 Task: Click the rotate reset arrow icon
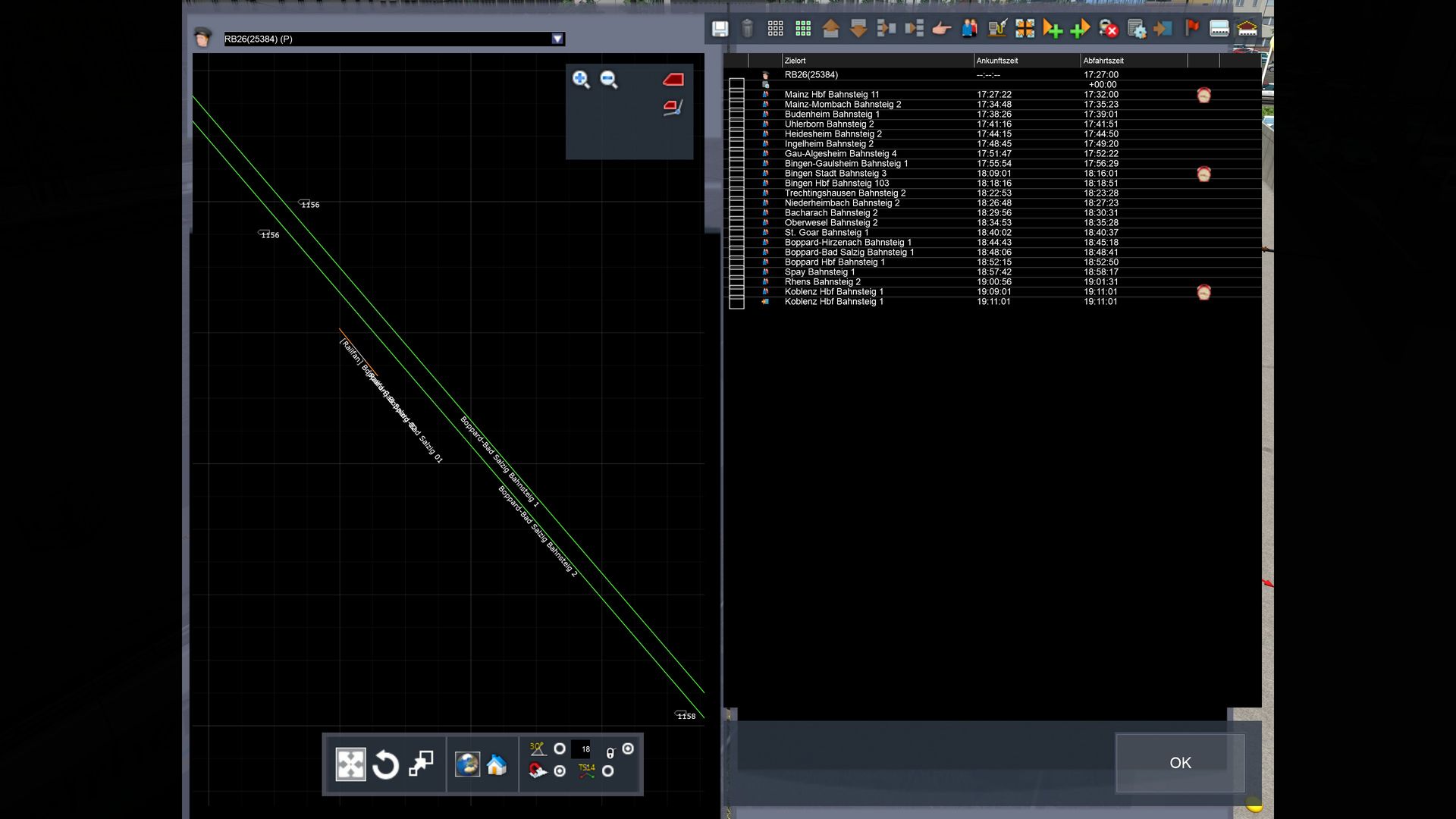385,764
